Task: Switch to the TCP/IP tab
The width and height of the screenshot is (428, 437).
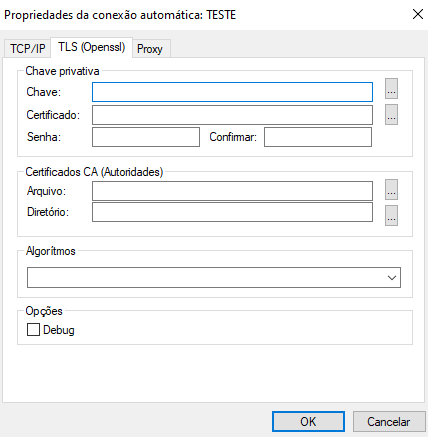Action: (x=27, y=49)
